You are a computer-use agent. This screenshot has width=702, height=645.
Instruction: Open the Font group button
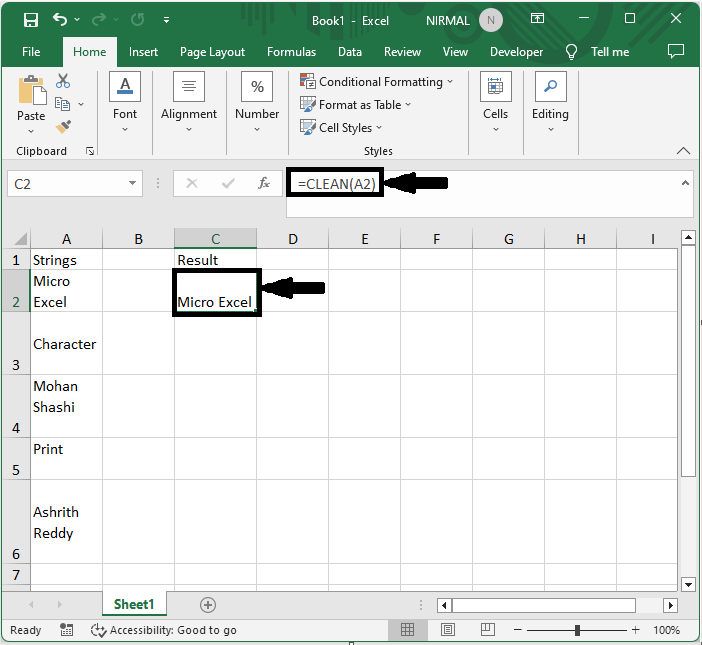tap(125, 103)
